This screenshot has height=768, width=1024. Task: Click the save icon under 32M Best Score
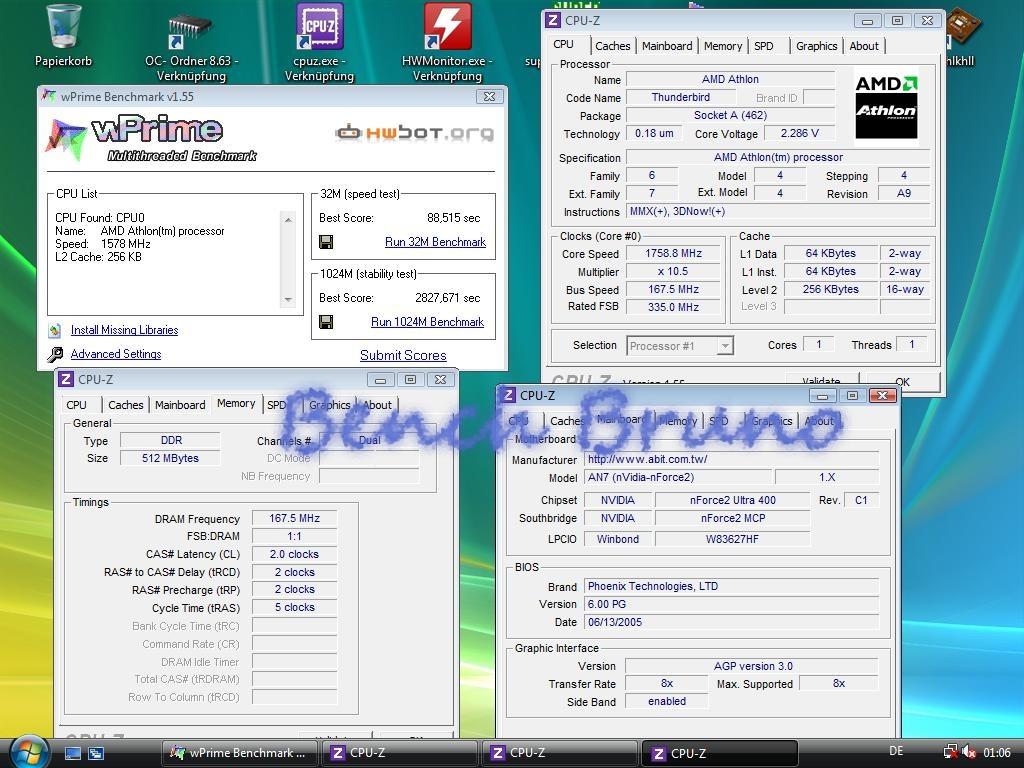326,242
